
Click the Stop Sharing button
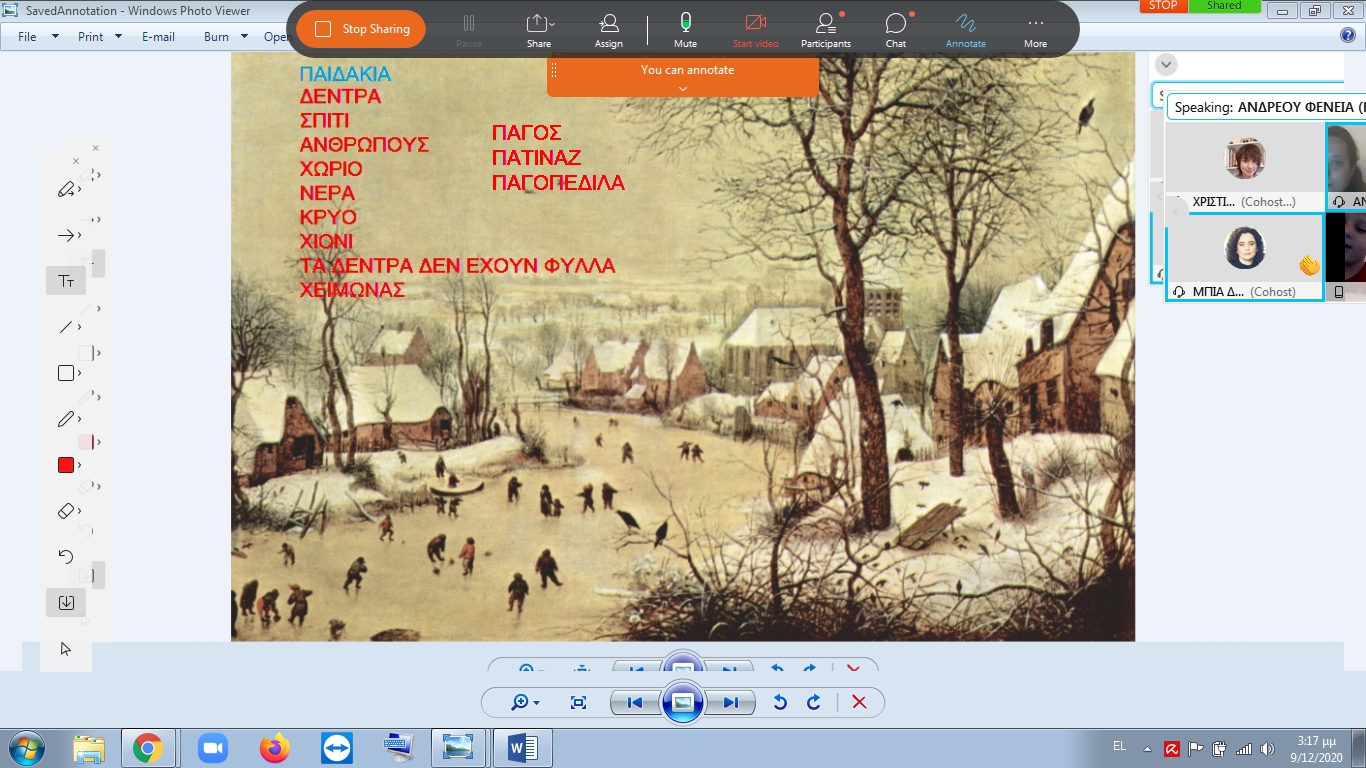tap(361, 29)
